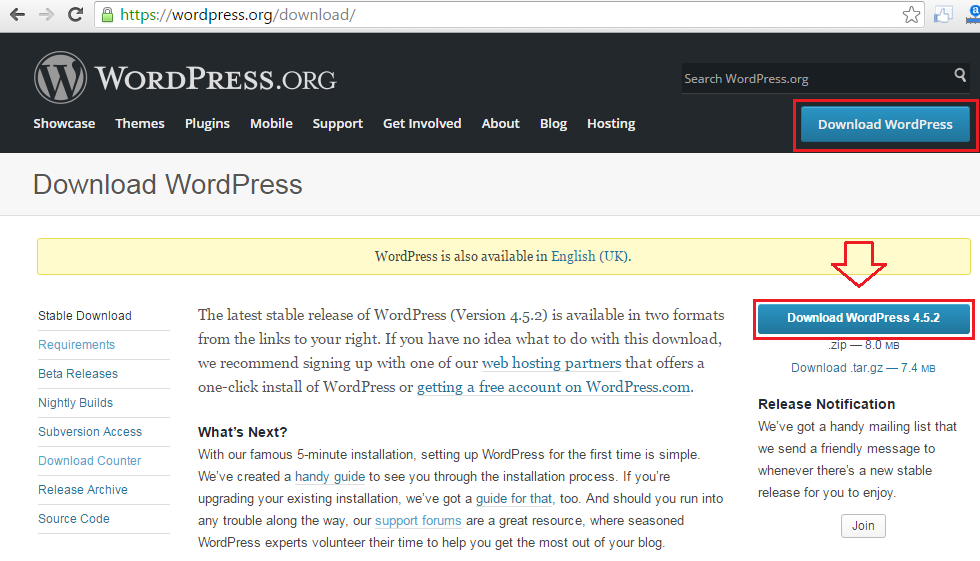Open the Plugins menu item

208,124
